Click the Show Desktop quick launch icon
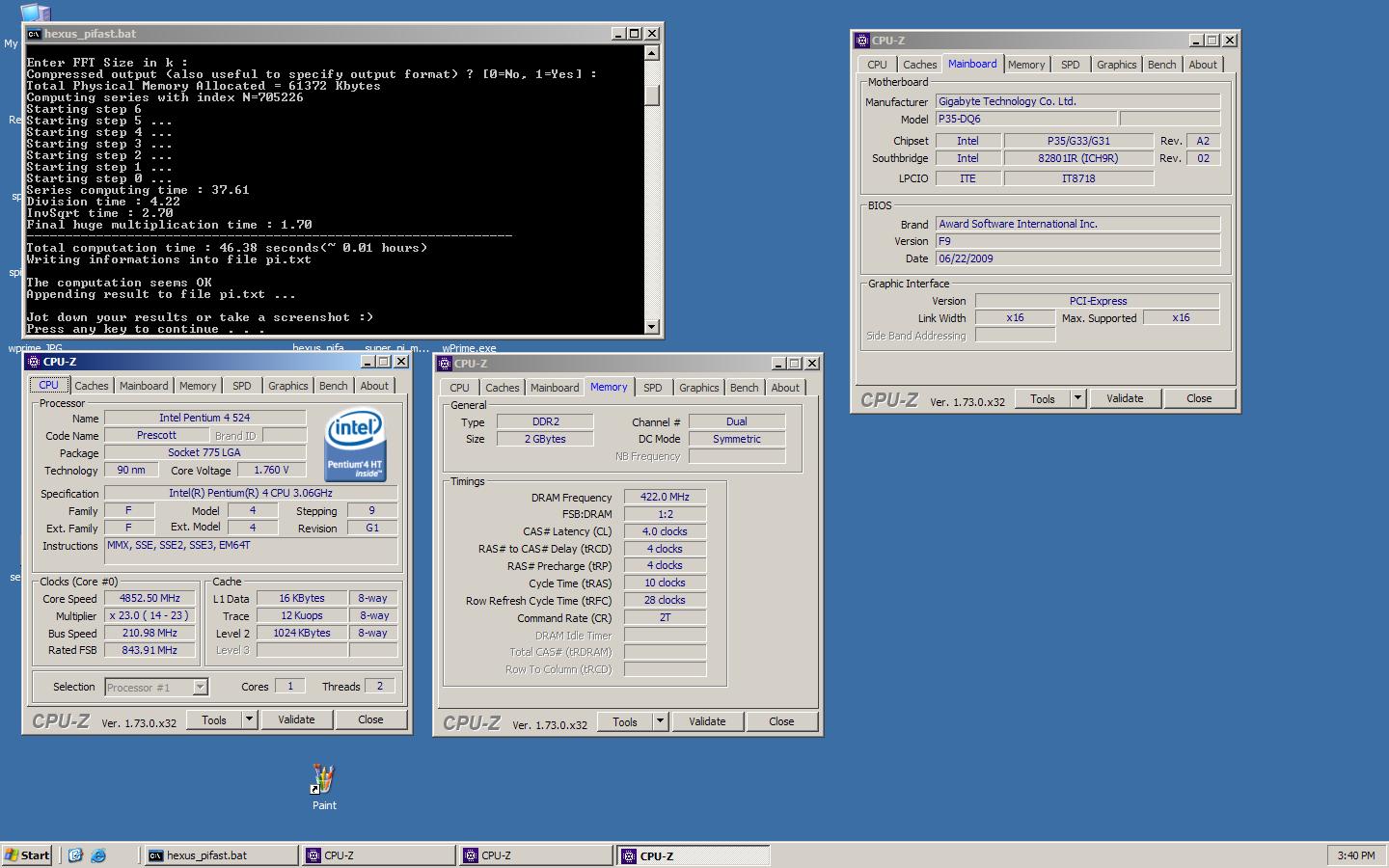The height and width of the screenshot is (868, 1389). pos(75,855)
